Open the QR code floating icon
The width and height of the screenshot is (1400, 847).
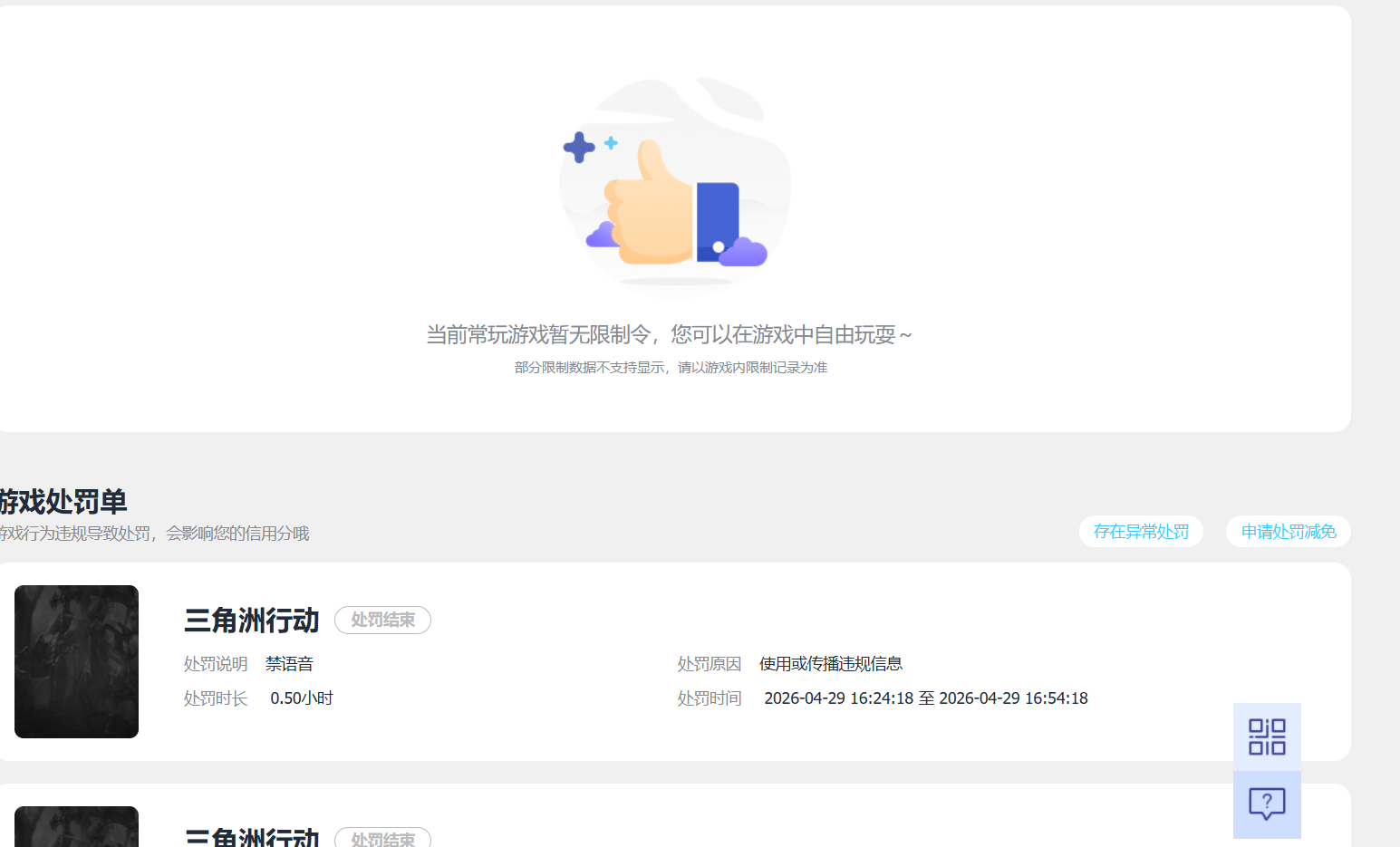(x=1267, y=736)
